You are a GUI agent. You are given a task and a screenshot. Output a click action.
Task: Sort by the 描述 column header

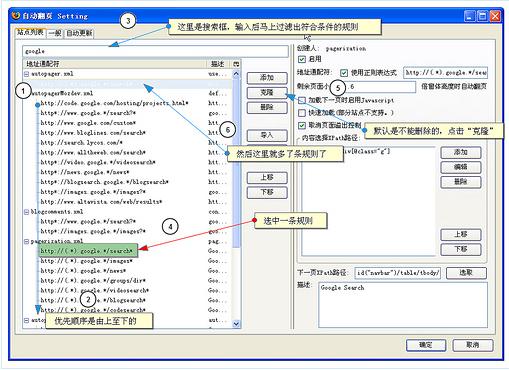click(219, 64)
